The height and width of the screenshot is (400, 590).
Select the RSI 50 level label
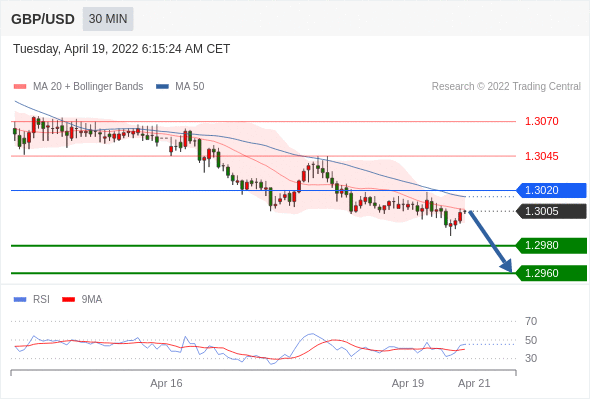point(531,340)
